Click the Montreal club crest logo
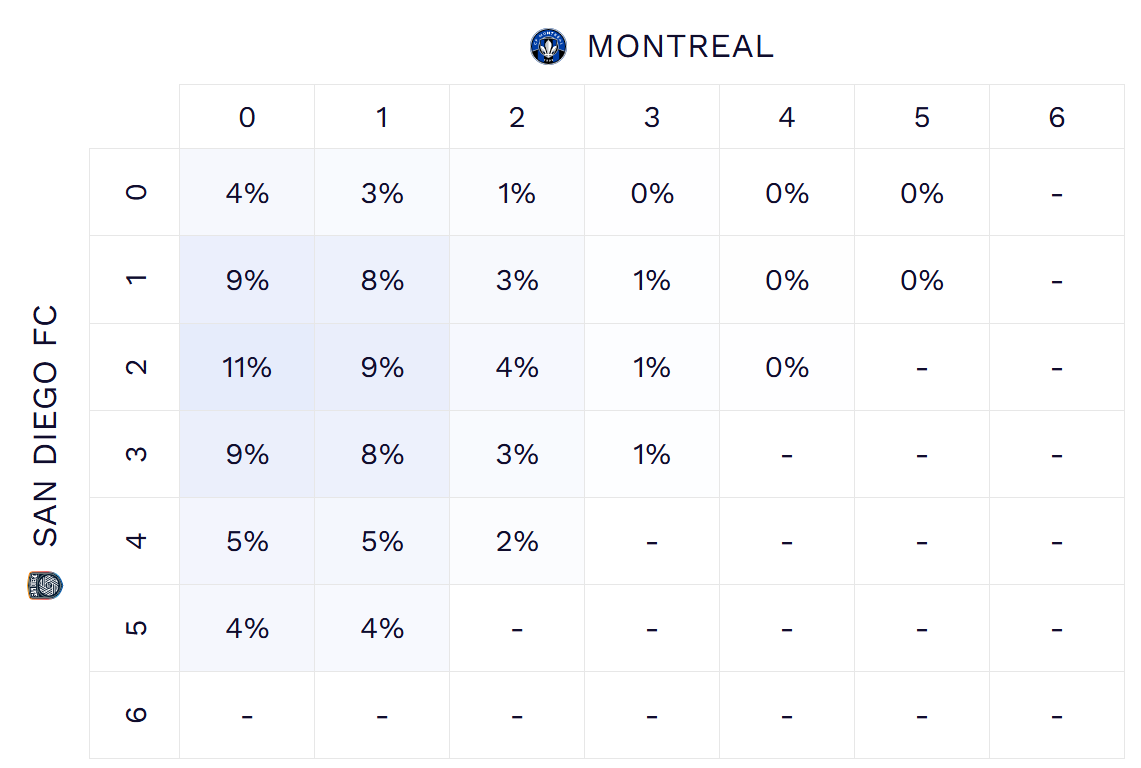 click(x=548, y=46)
